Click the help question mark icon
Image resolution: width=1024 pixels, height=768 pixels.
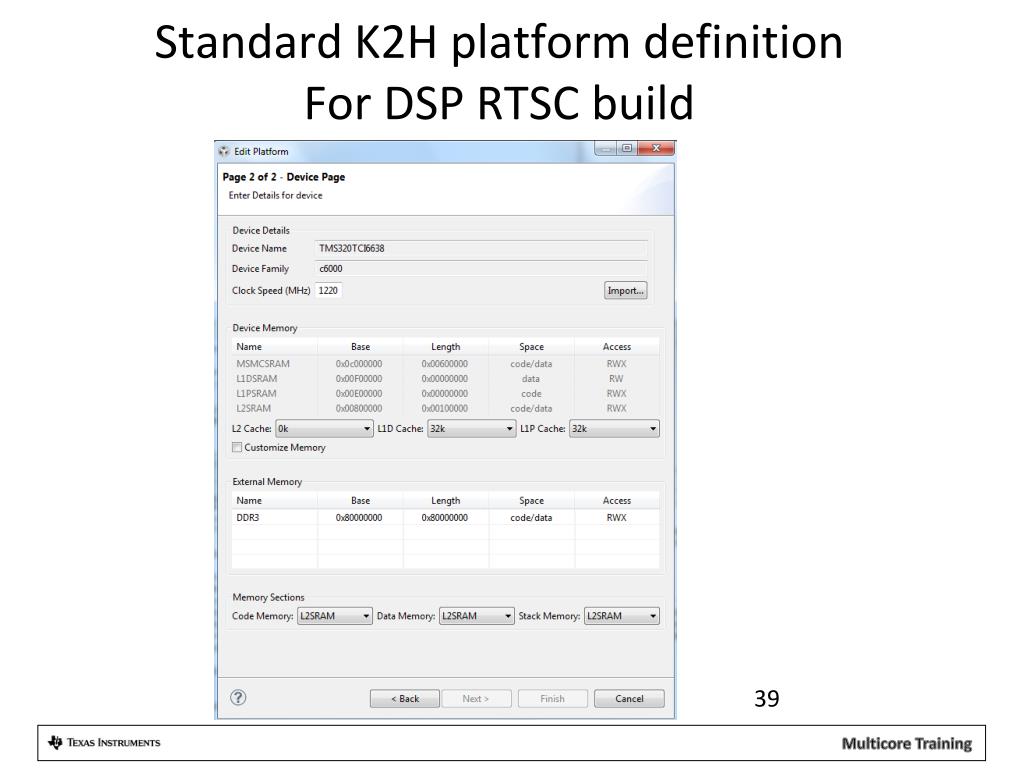pyautogui.click(x=238, y=697)
